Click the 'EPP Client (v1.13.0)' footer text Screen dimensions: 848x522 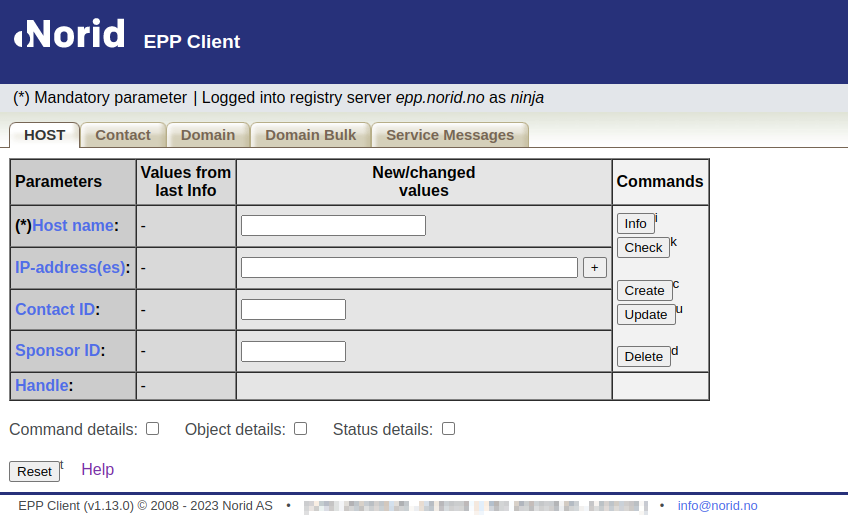click(76, 506)
